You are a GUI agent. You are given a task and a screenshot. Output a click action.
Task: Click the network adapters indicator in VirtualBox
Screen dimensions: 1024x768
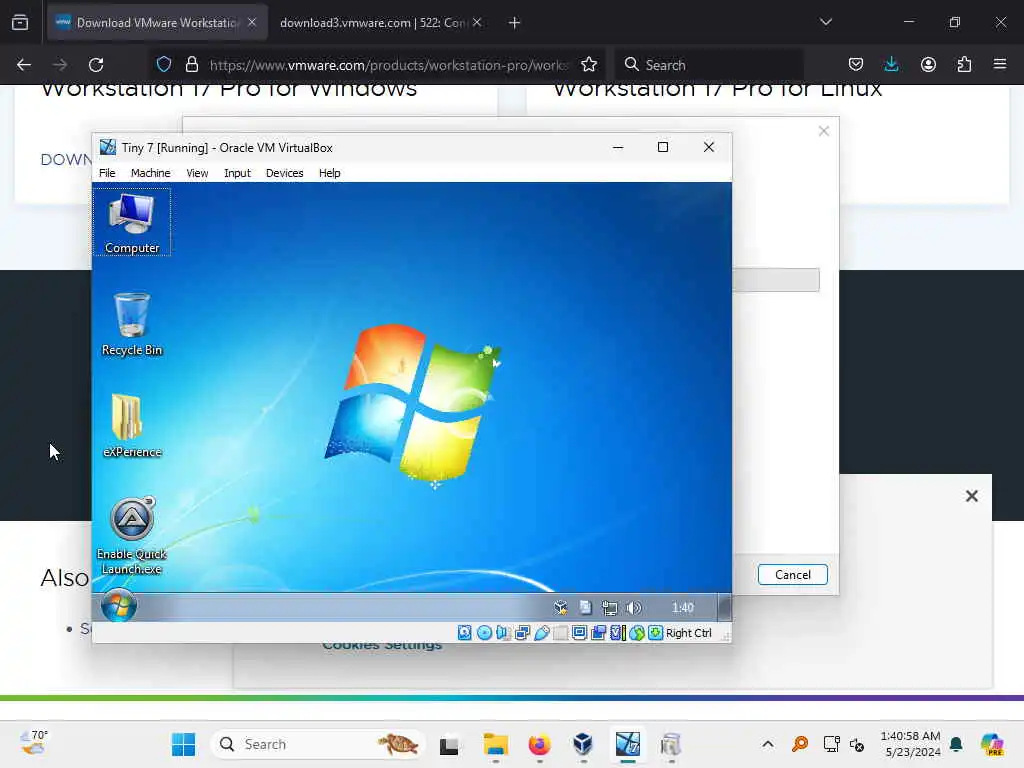click(x=522, y=633)
